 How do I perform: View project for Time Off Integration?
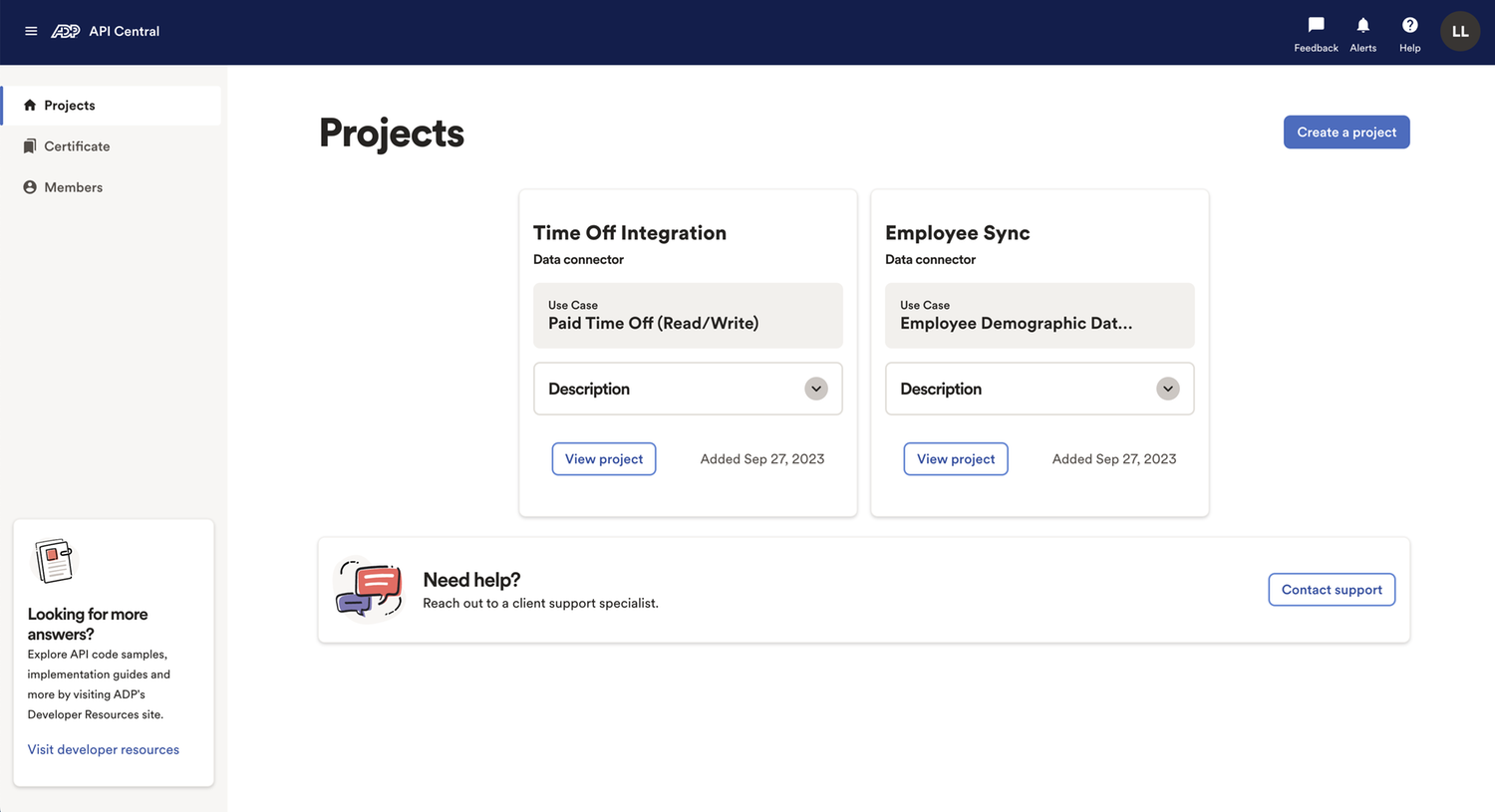tap(603, 459)
